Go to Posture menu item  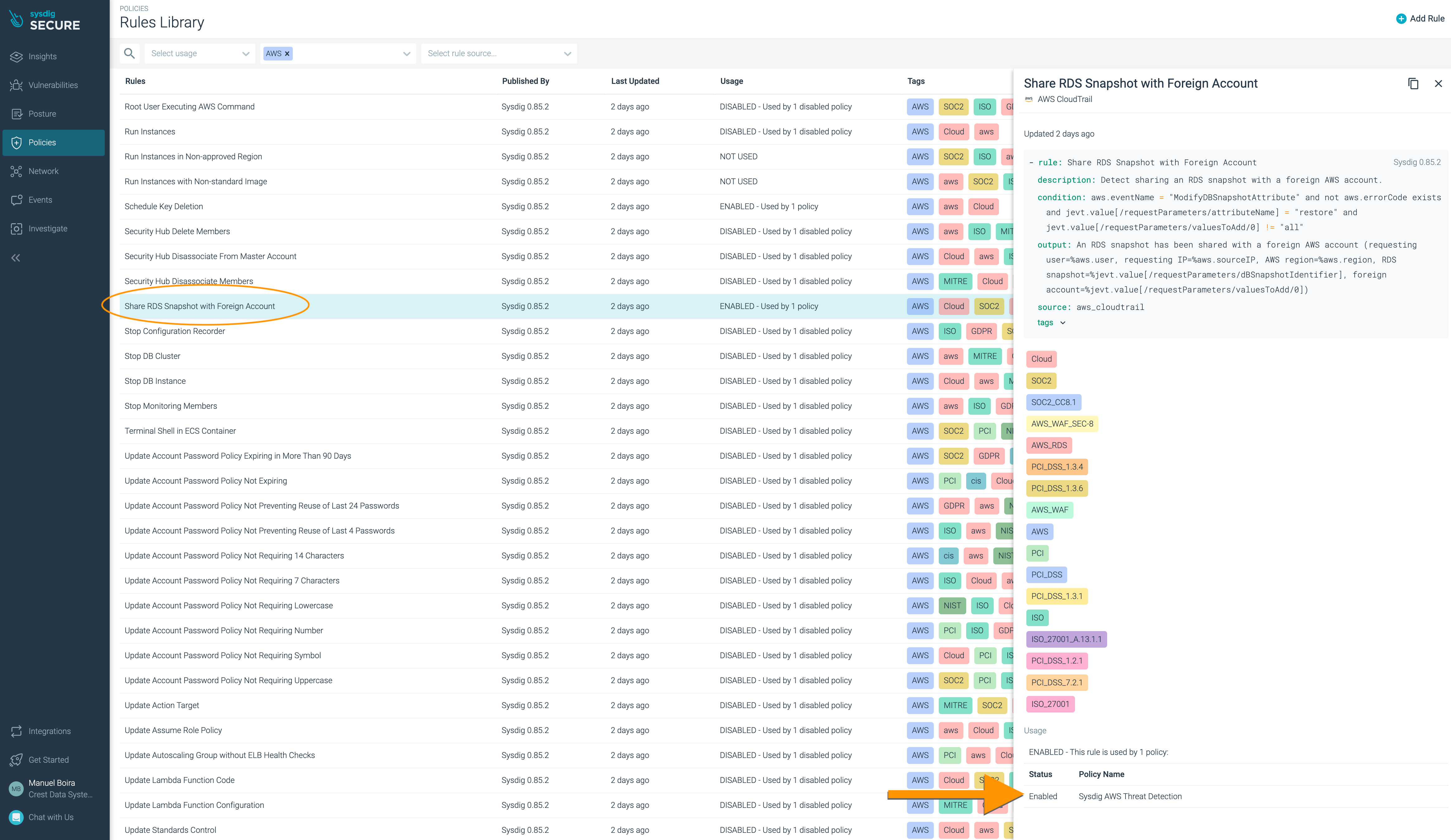pyautogui.click(x=42, y=114)
